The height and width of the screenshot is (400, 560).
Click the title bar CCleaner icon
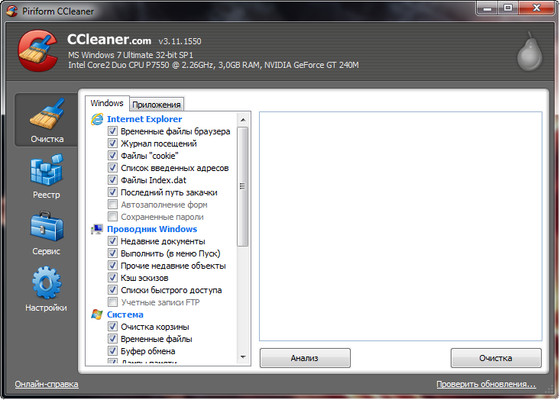[x=11, y=11]
